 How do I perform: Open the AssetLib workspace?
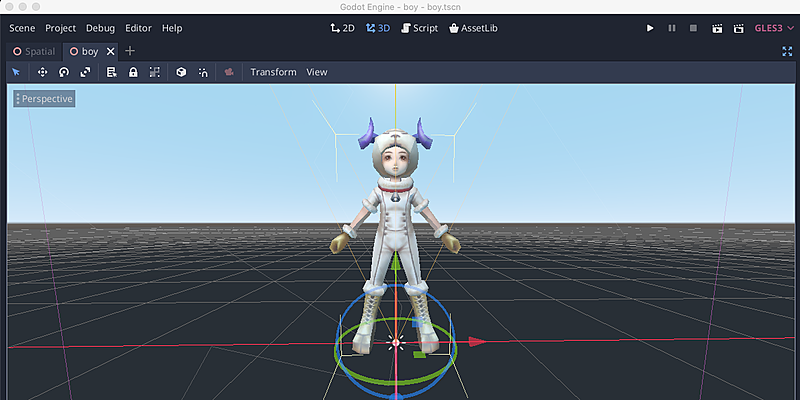point(475,29)
